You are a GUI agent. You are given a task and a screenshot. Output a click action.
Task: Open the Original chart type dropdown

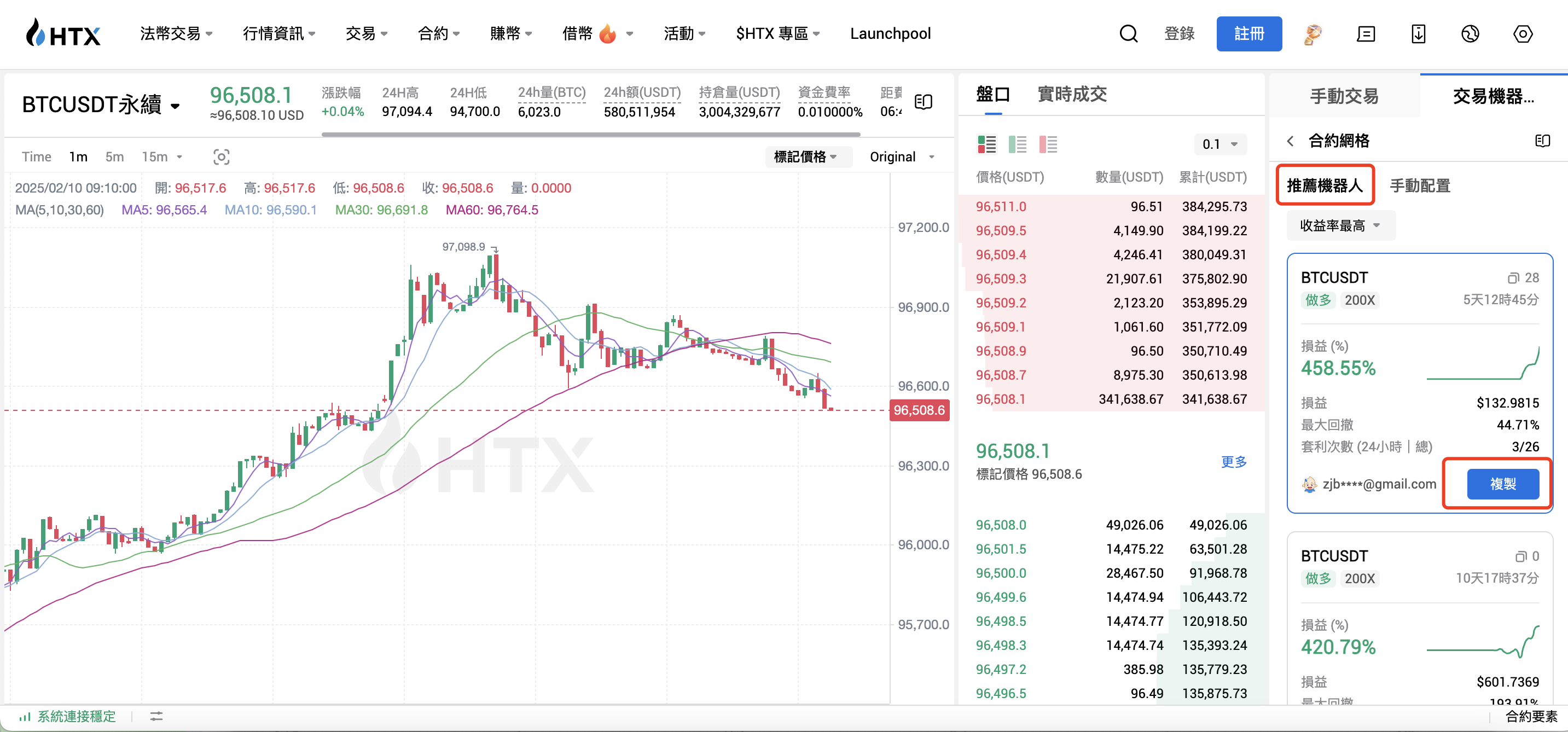pos(902,157)
